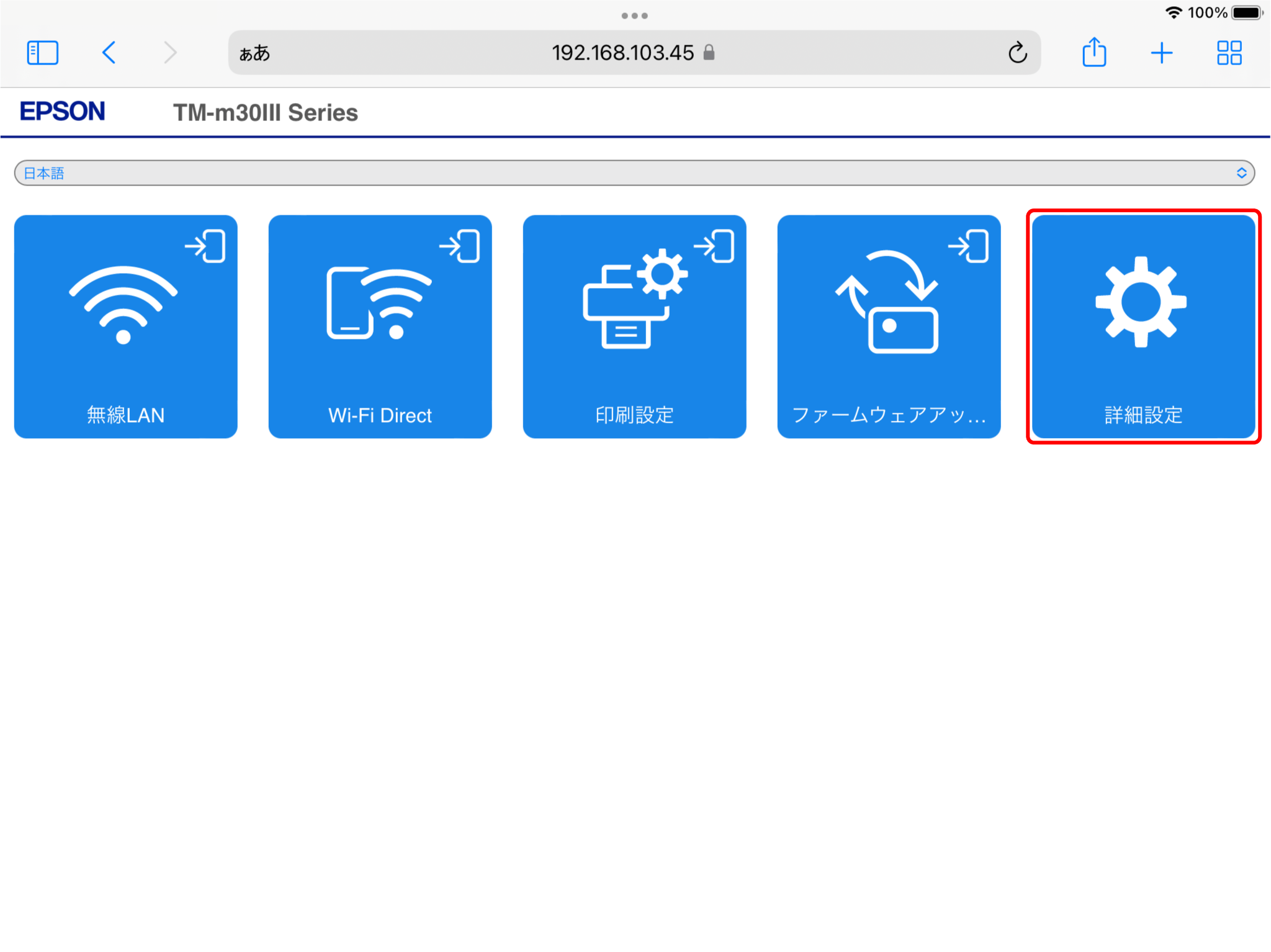The image size is (1271, 952).
Task: Toggle the Safari sidebar
Action: [43, 53]
